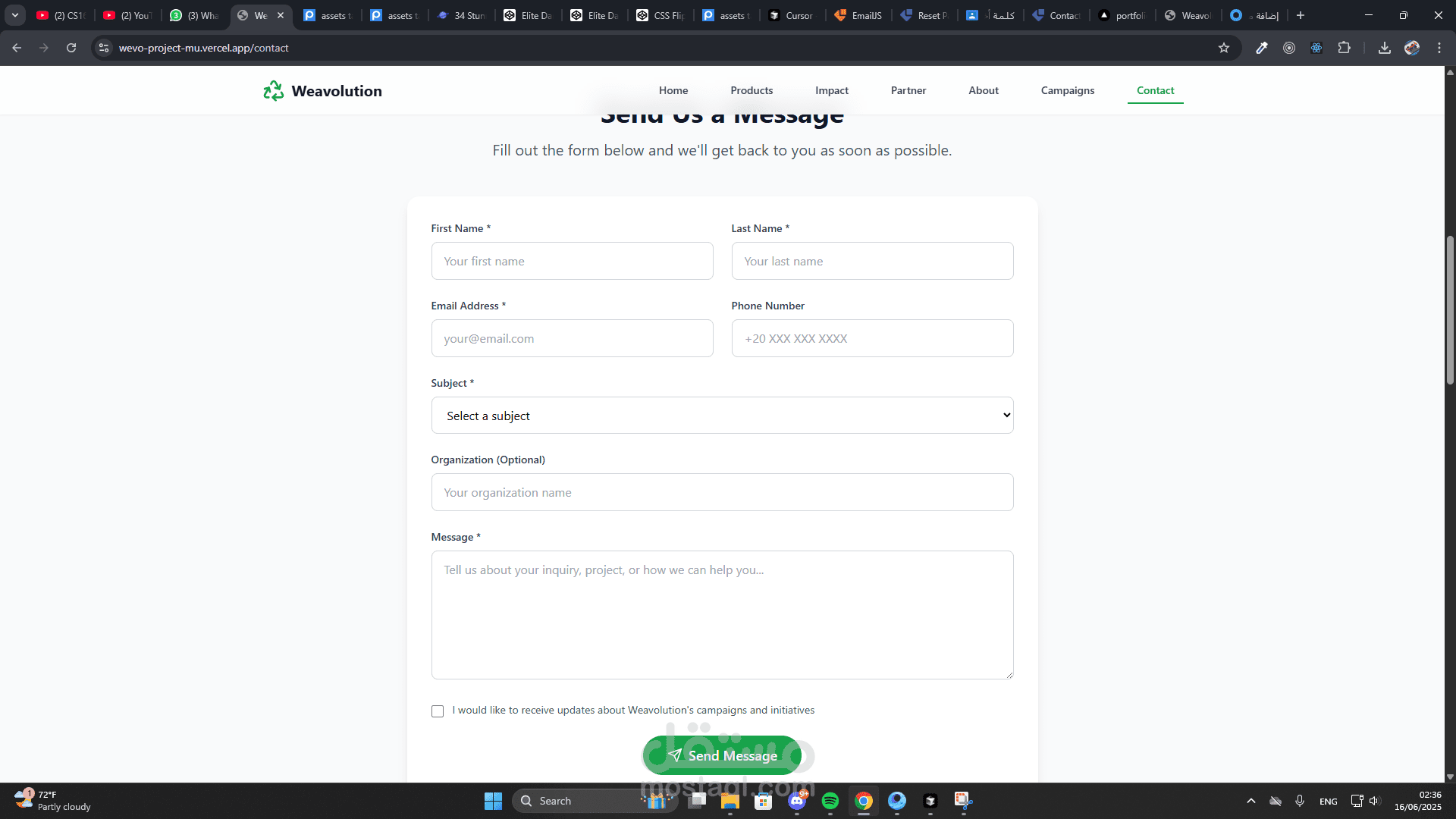Open the browser extensions puzzle icon

pyautogui.click(x=1344, y=48)
